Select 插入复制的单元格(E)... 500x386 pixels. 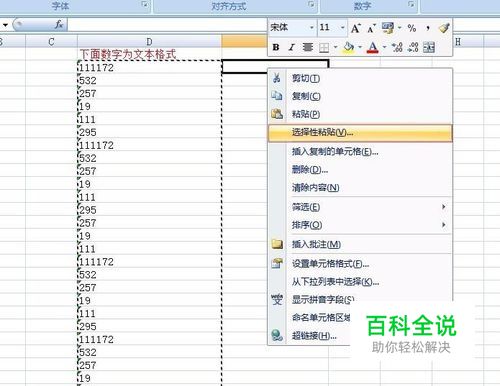(x=360, y=152)
